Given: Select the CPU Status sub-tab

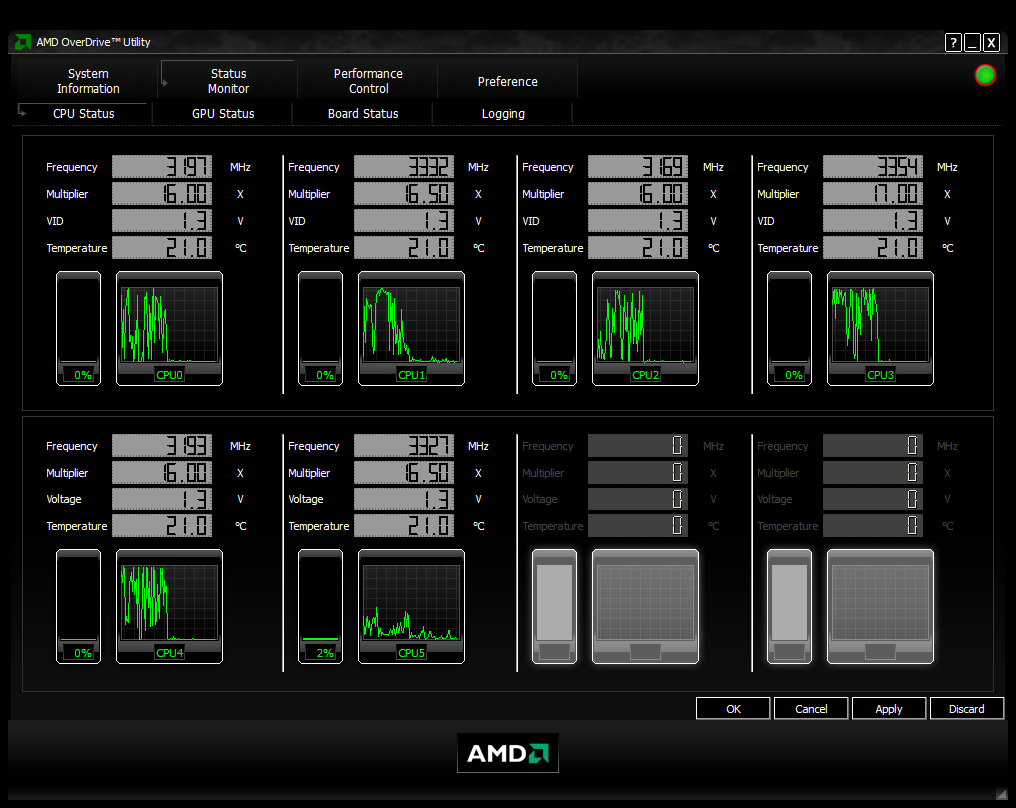Looking at the screenshot, I should 84,113.
